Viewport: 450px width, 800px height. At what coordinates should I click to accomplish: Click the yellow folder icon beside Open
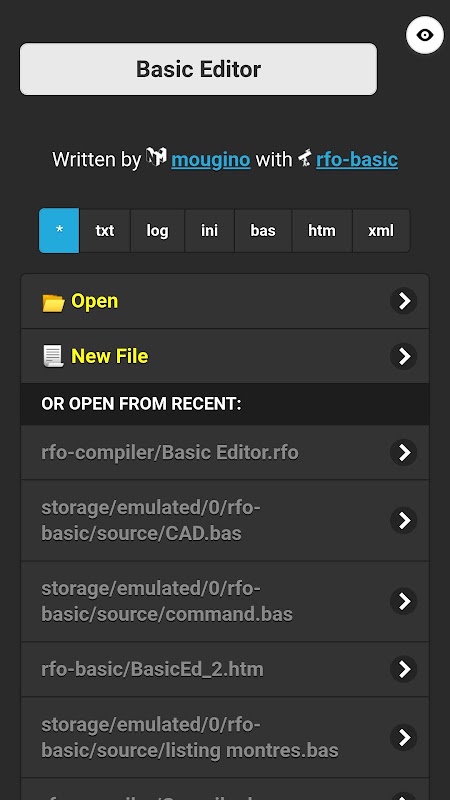tap(53, 303)
